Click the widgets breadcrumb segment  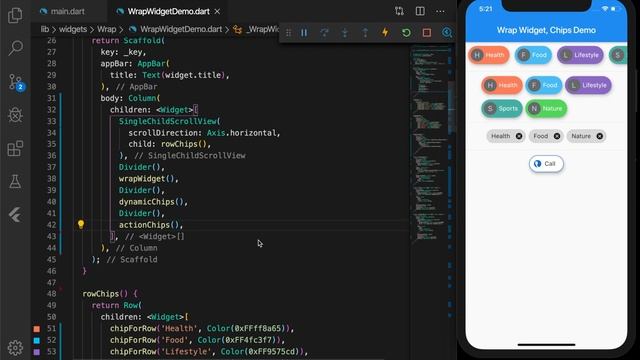73,29
